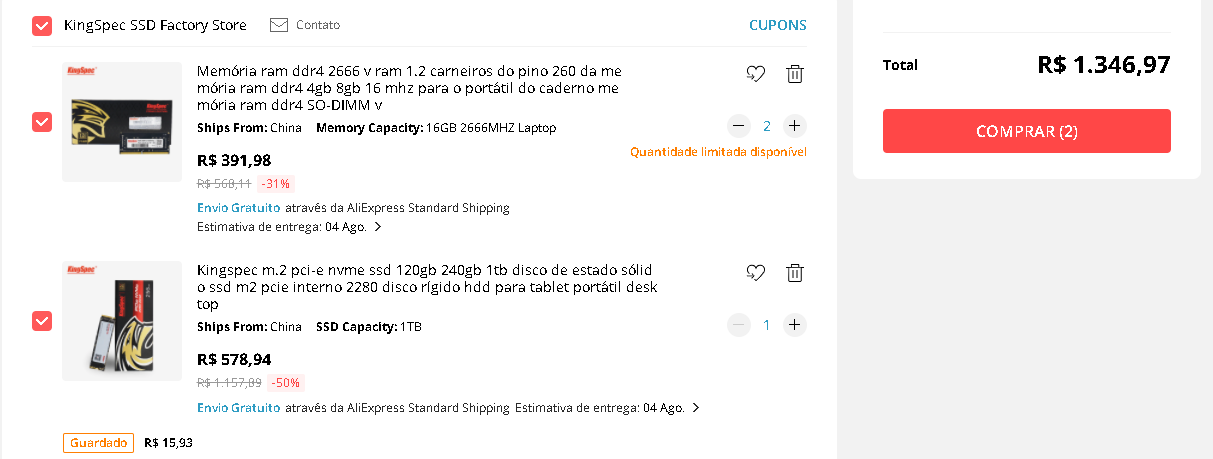The height and width of the screenshot is (459, 1213).
Task: Open the RAM memory product thumbnail
Action: (x=122, y=122)
